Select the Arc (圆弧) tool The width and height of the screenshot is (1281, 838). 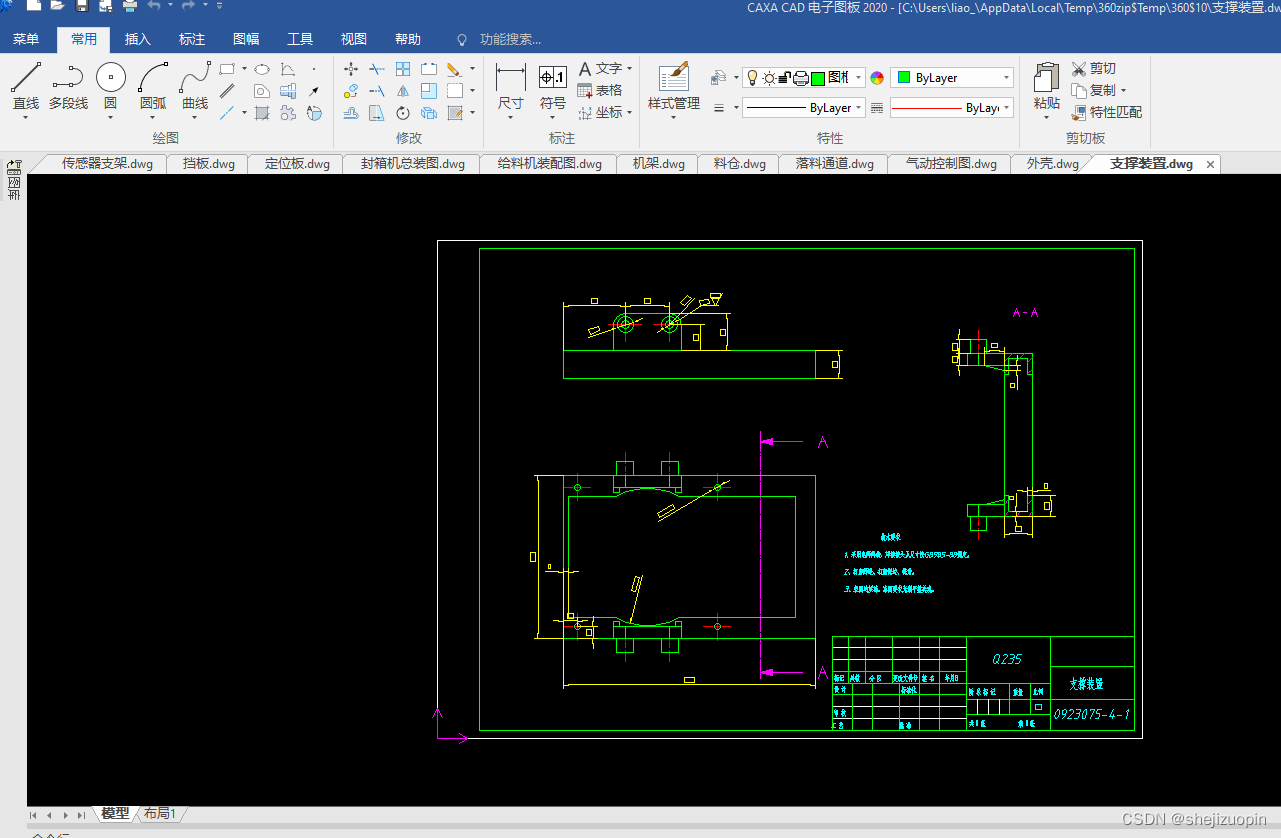pyautogui.click(x=153, y=86)
